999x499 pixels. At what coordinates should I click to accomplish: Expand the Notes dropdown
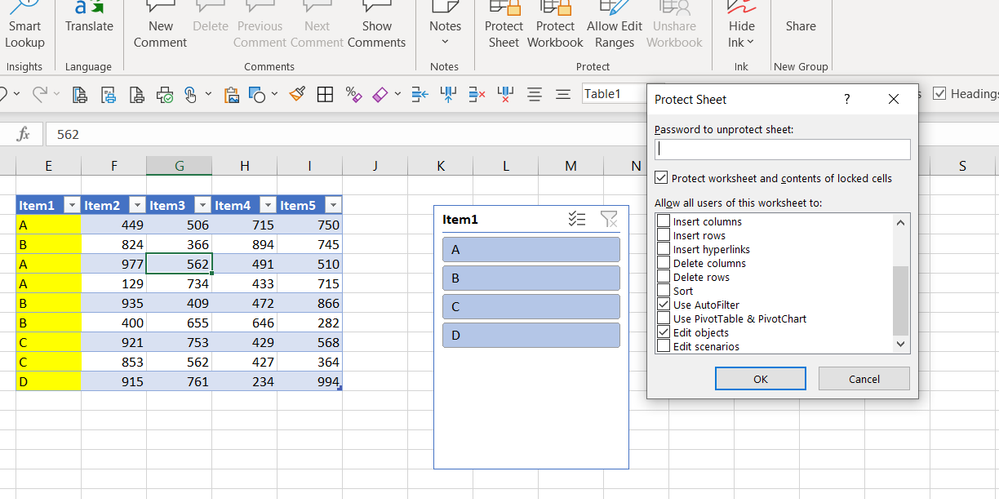445,42
